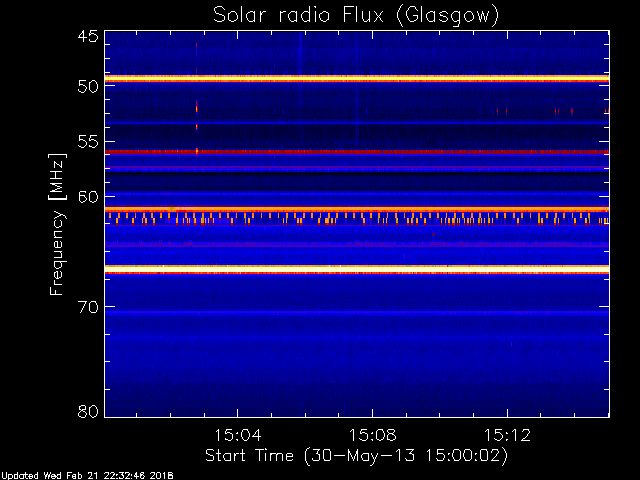Image resolution: width=640 pixels, height=480 pixels.
Task: Click the bright emission band near 49 MHz
Action: pyautogui.click(x=357, y=78)
